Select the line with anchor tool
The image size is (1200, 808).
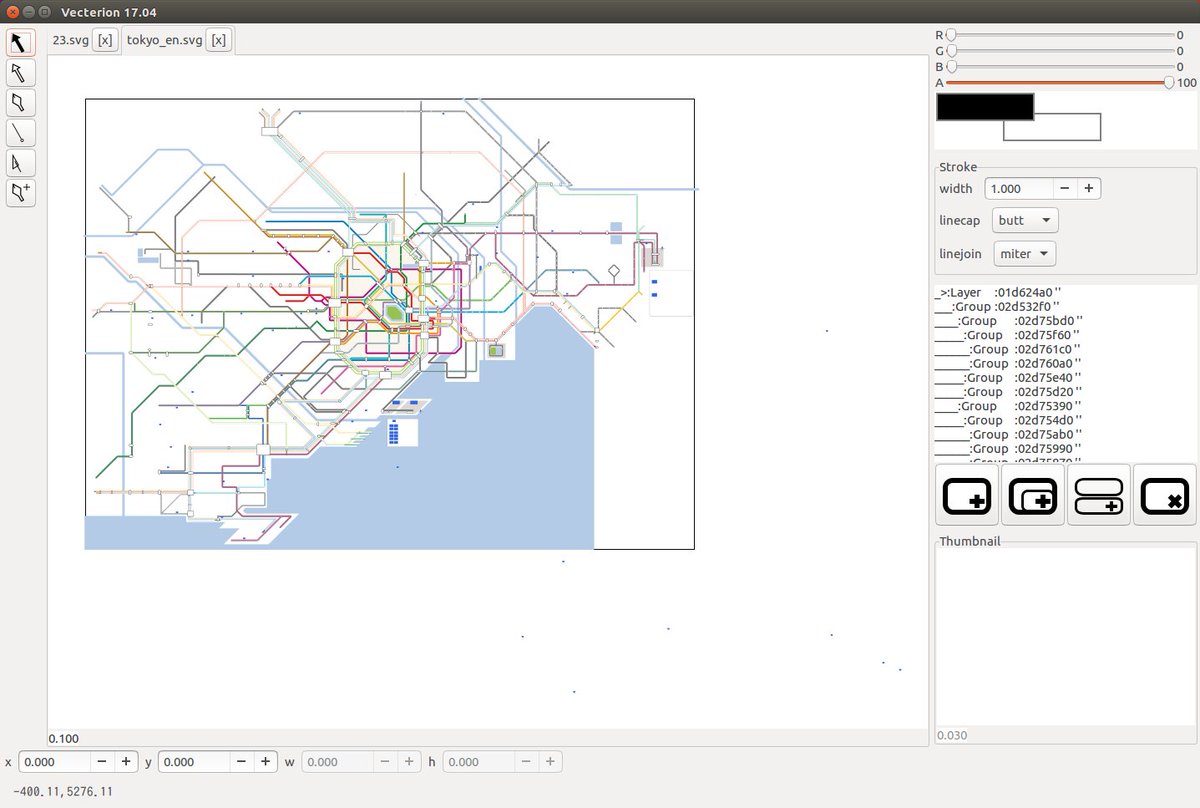coord(21,132)
